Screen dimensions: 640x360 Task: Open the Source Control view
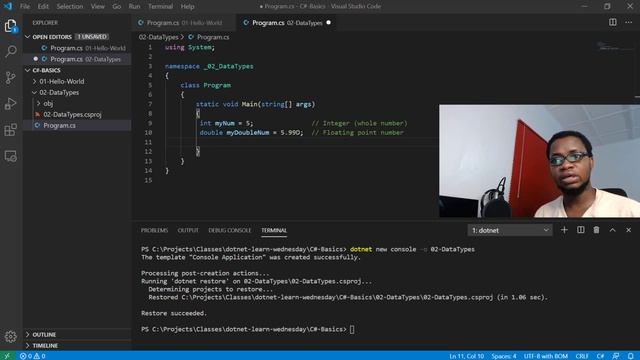click(x=11, y=78)
